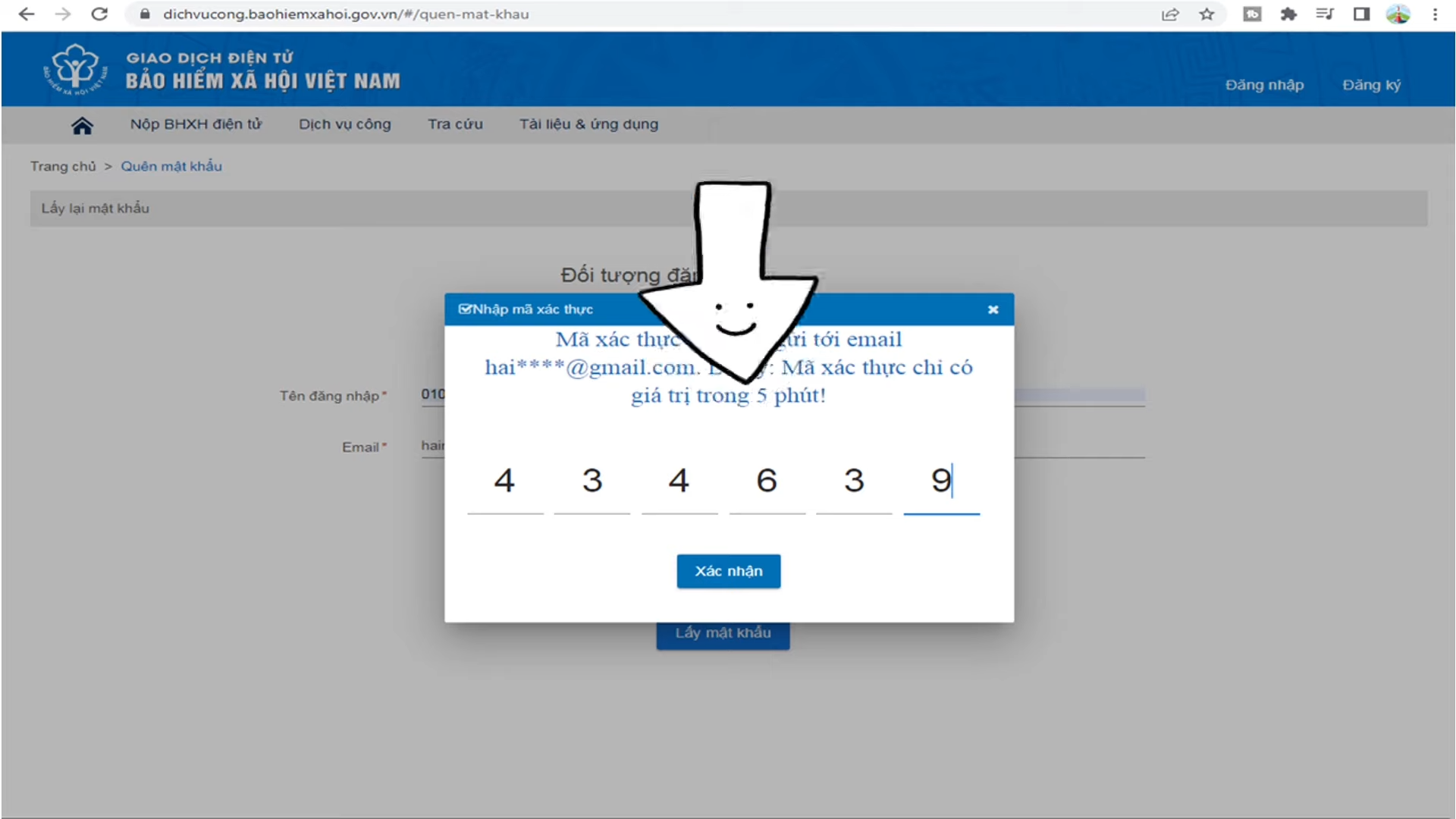Viewport: 1456px width, 819px height.
Task: Click browser back arrow
Action: tap(27, 14)
